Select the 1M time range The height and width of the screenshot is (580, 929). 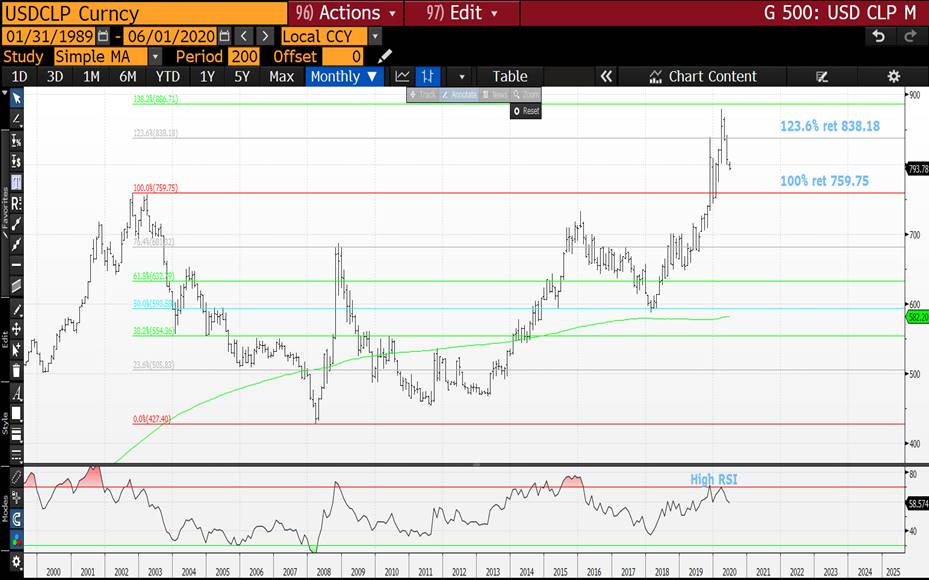91,76
